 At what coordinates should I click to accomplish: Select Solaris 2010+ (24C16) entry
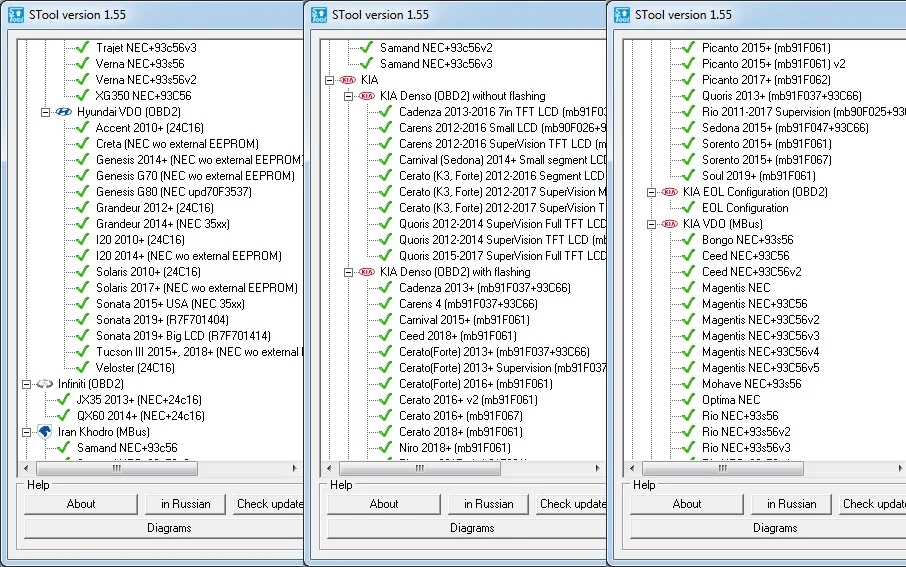coord(148,272)
